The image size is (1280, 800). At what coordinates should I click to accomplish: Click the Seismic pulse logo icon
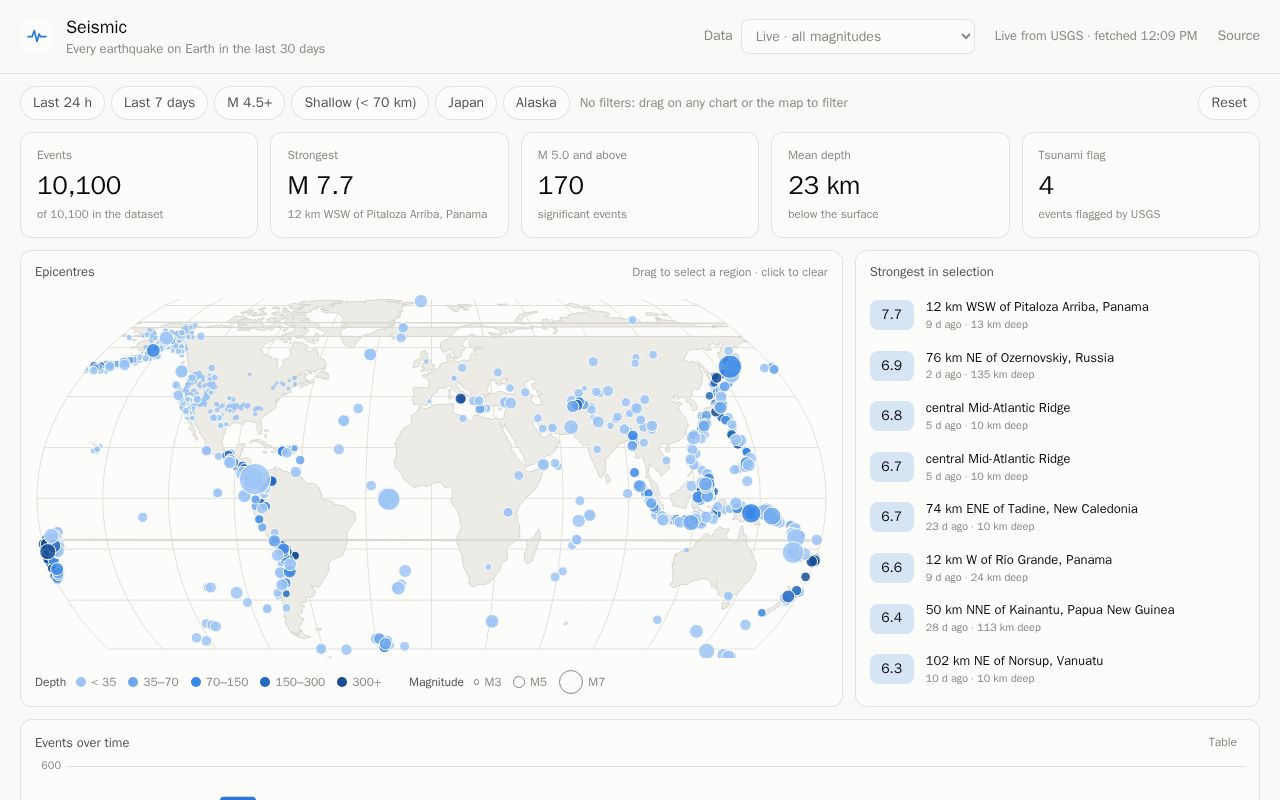tap(37, 36)
